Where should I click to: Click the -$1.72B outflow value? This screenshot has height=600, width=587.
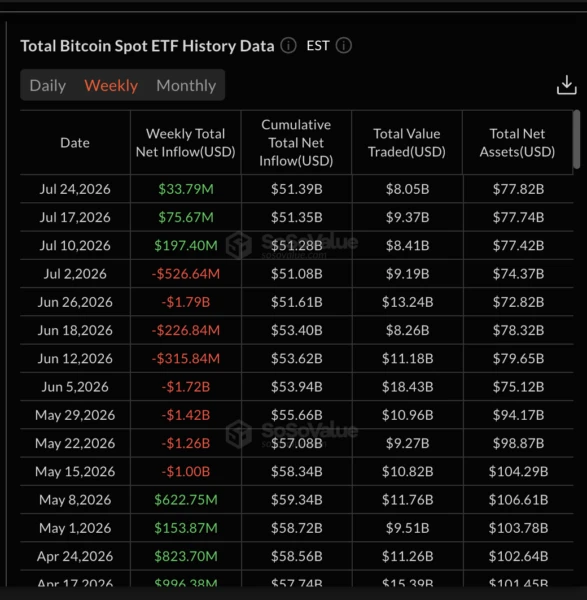coord(186,387)
